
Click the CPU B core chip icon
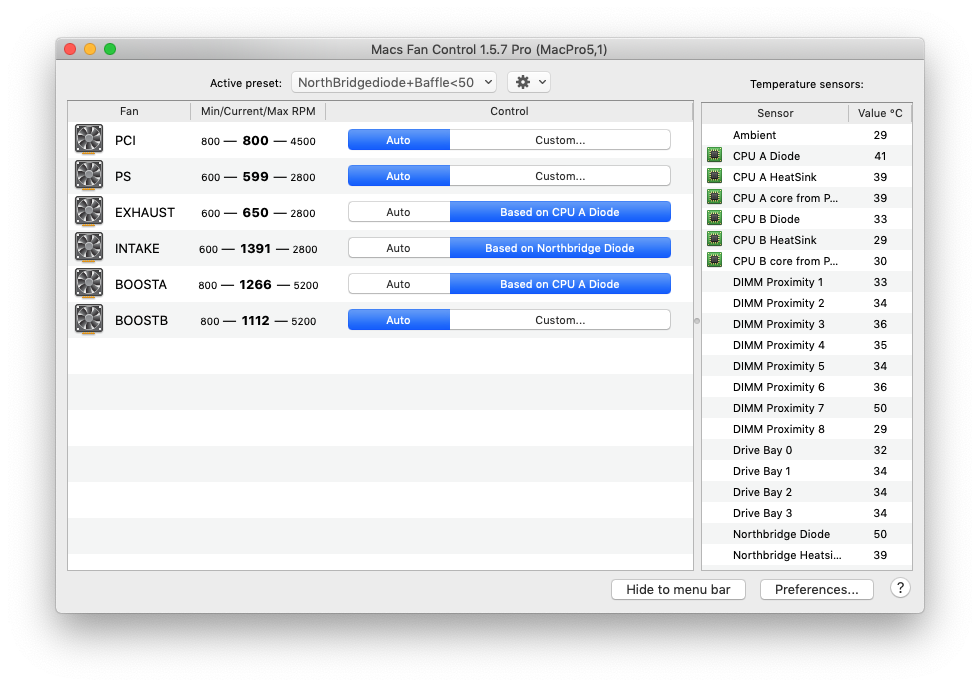(x=714, y=260)
